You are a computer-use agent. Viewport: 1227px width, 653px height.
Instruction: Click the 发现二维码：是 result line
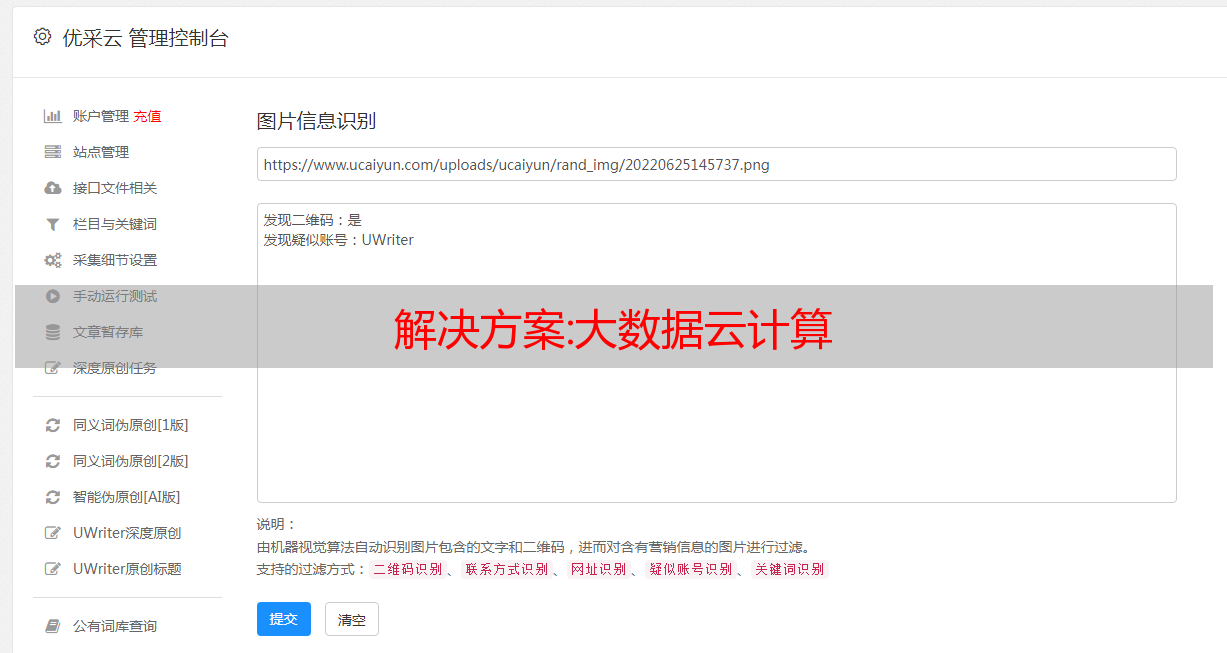click(313, 220)
